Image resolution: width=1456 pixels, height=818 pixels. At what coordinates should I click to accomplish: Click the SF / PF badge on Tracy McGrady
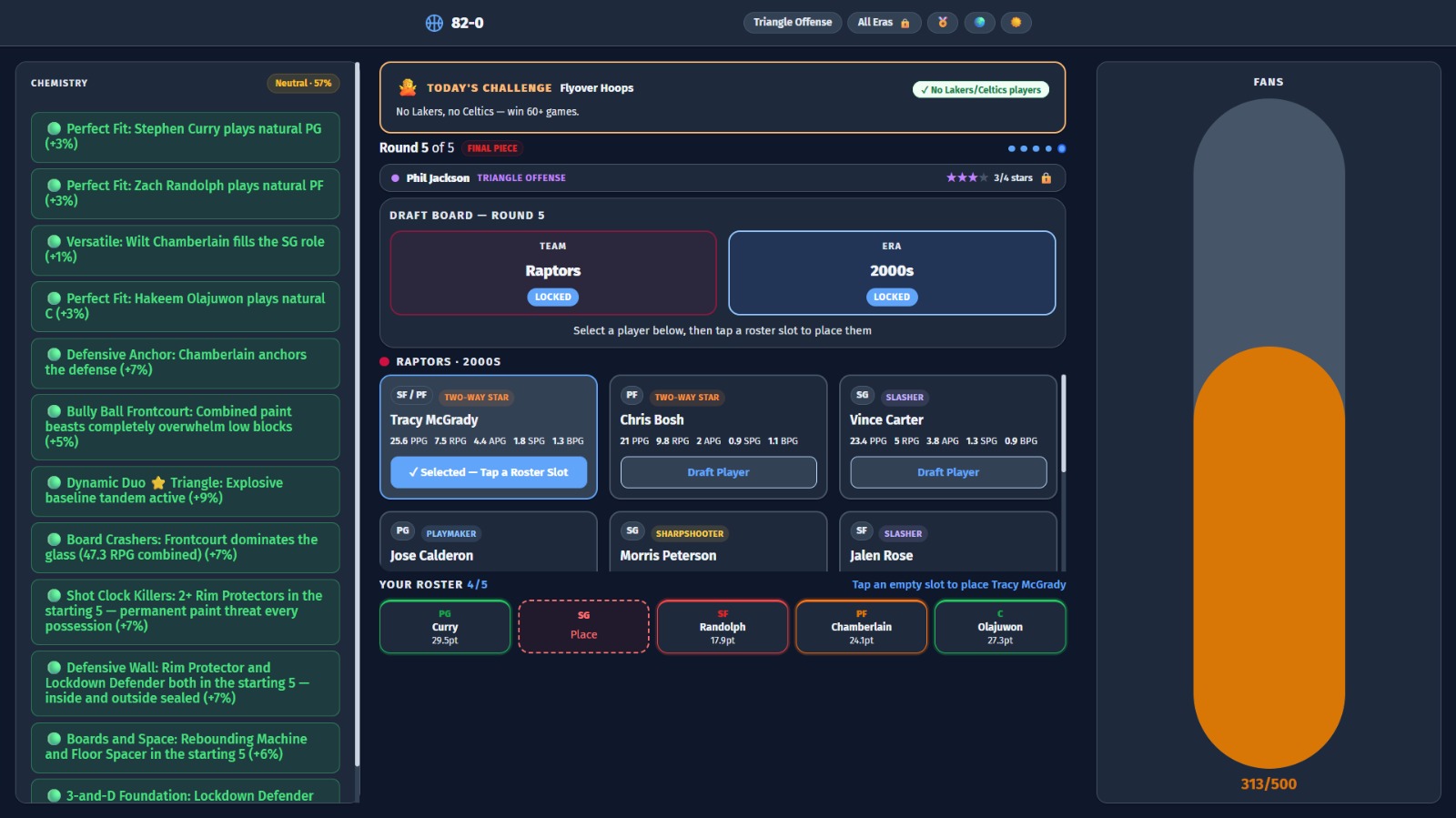click(411, 395)
